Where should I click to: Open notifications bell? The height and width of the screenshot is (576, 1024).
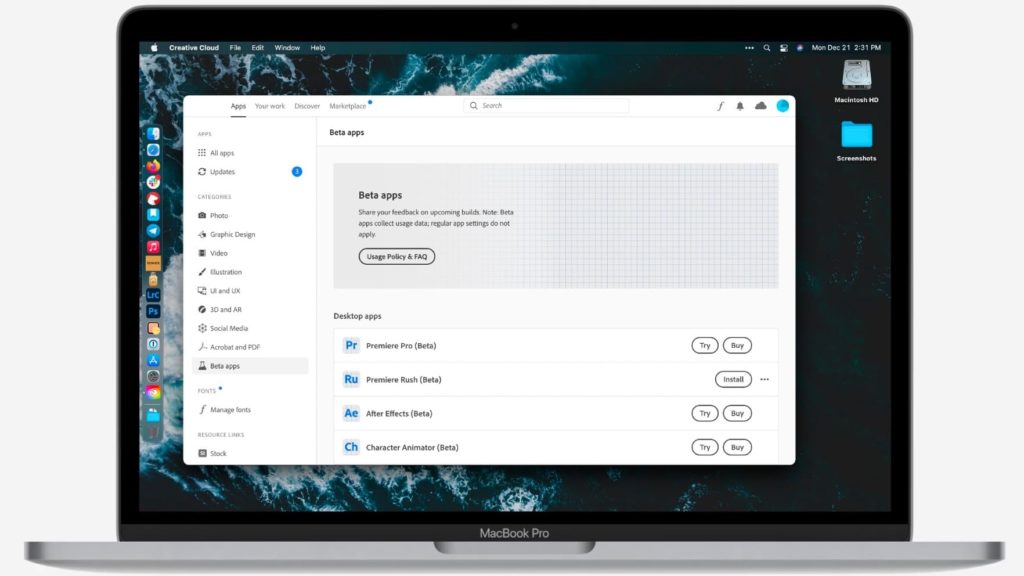point(740,106)
